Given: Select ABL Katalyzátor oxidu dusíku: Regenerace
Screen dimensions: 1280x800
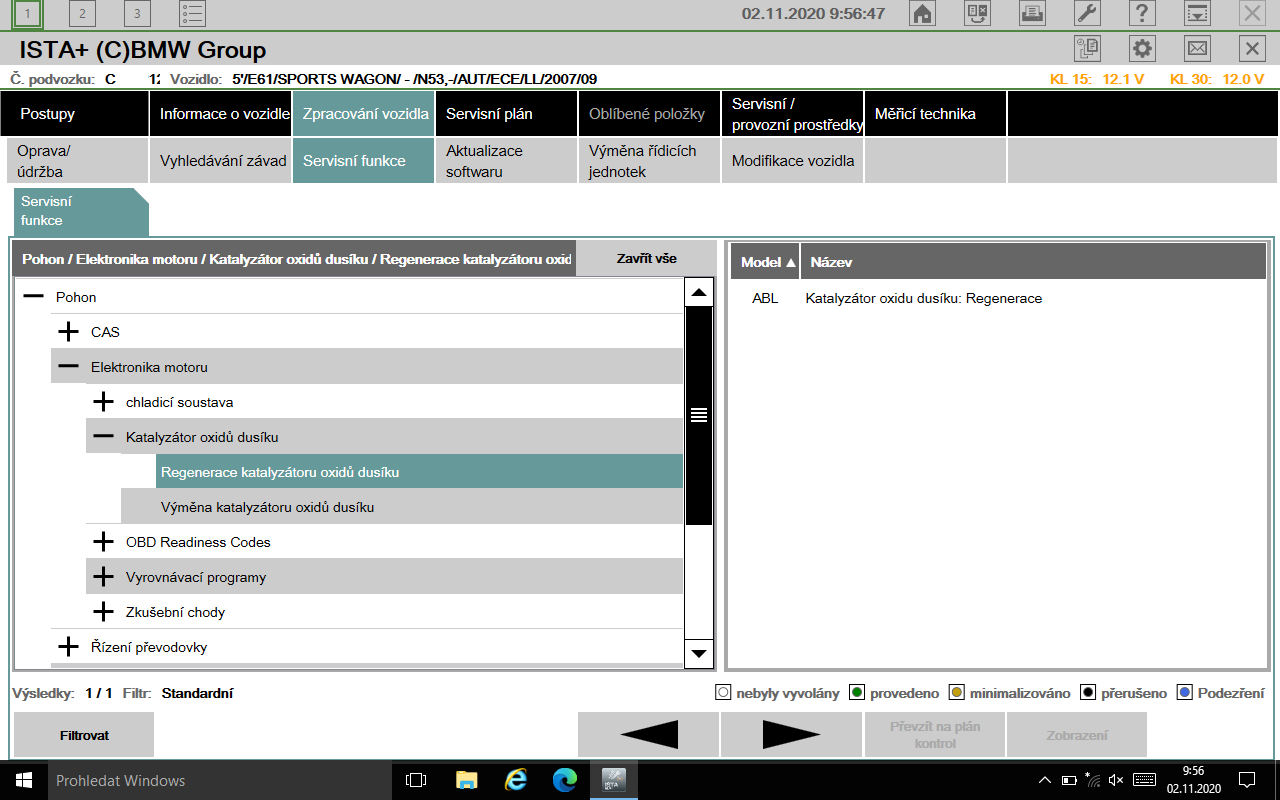Looking at the screenshot, I should 999,298.
